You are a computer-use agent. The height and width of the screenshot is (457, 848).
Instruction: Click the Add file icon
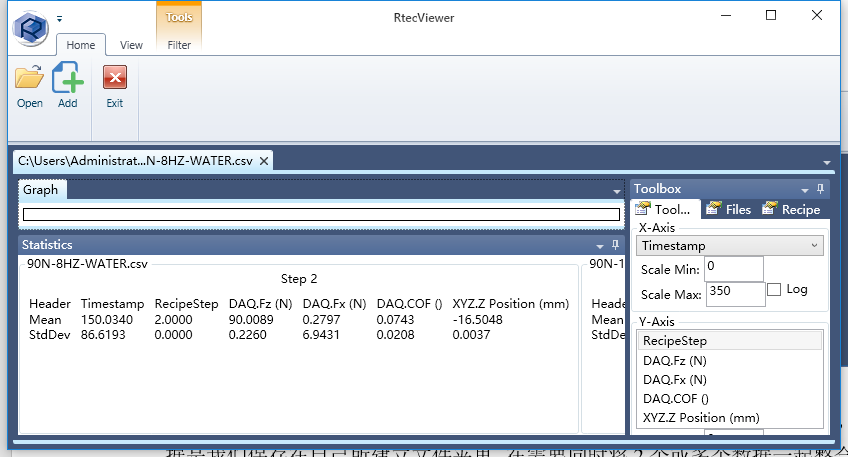67,79
